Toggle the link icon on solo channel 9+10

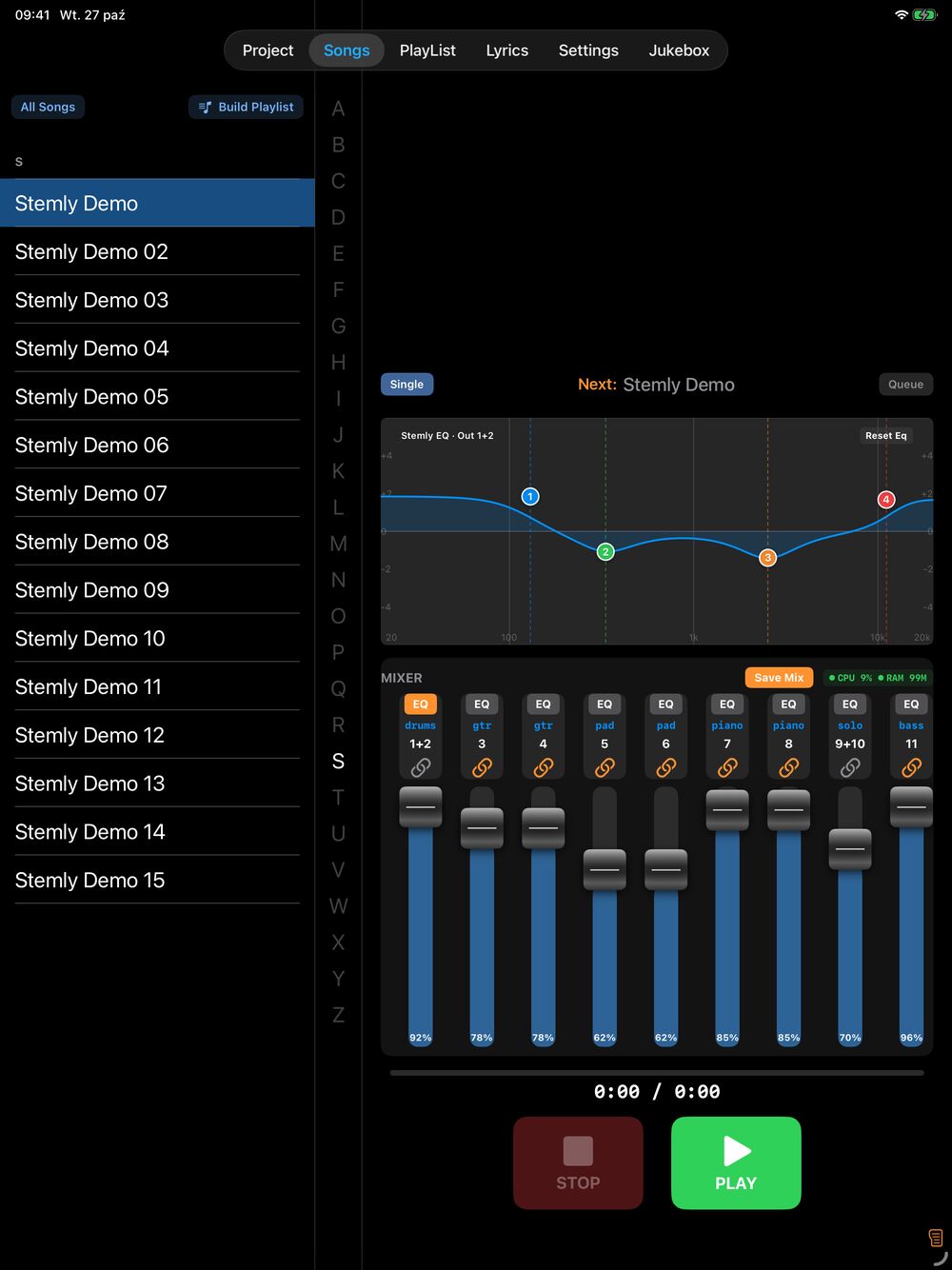coord(850,767)
